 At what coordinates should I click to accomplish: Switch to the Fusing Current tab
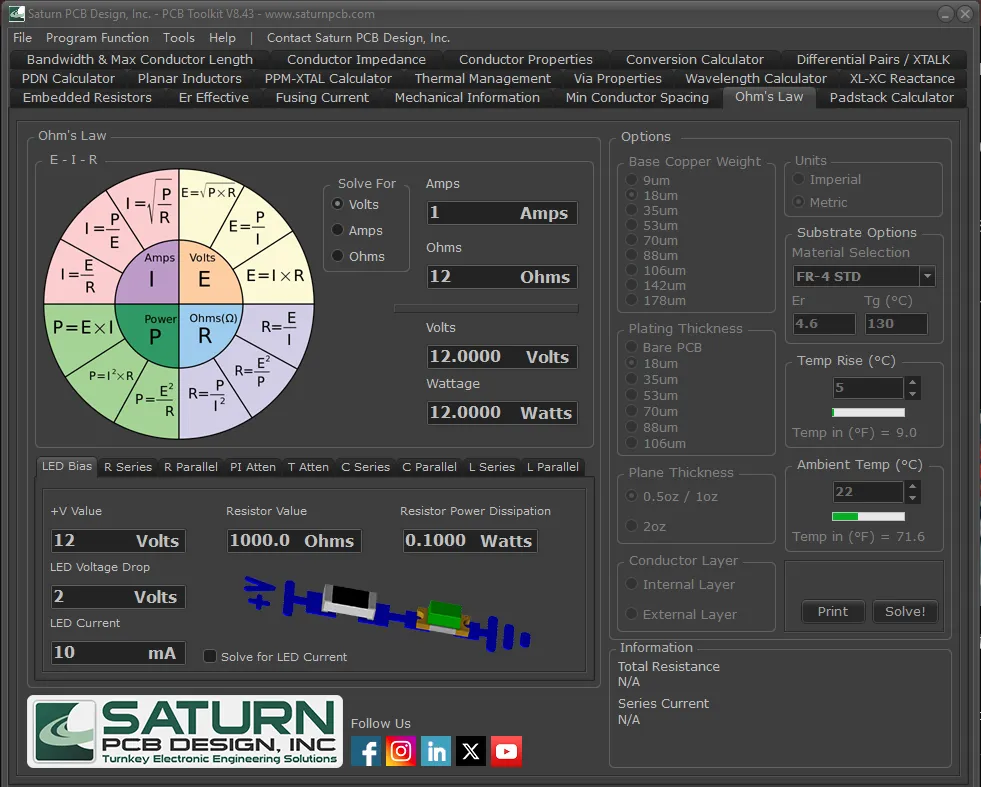pyautogui.click(x=322, y=98)
